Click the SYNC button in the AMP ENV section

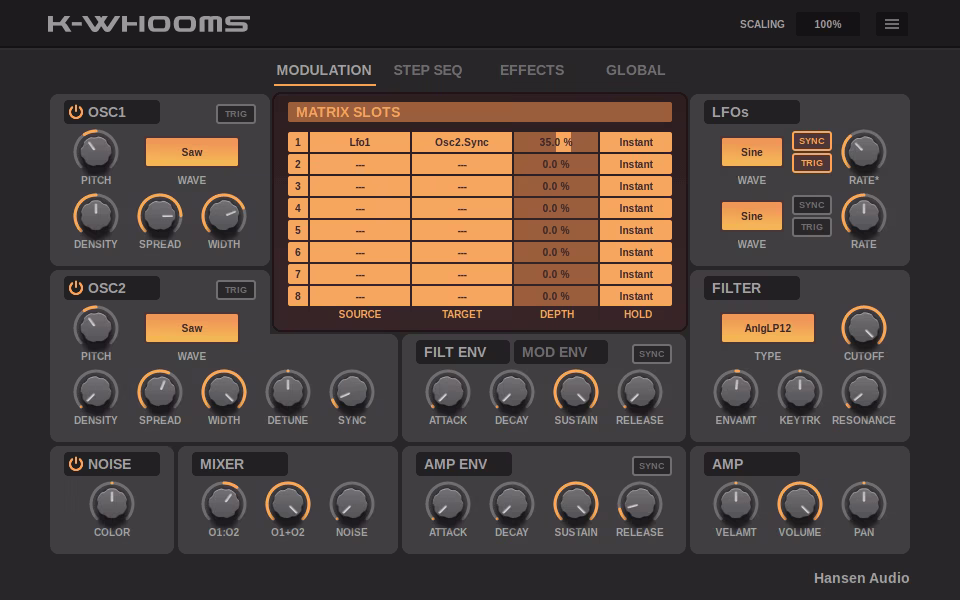tap(651, 465)
